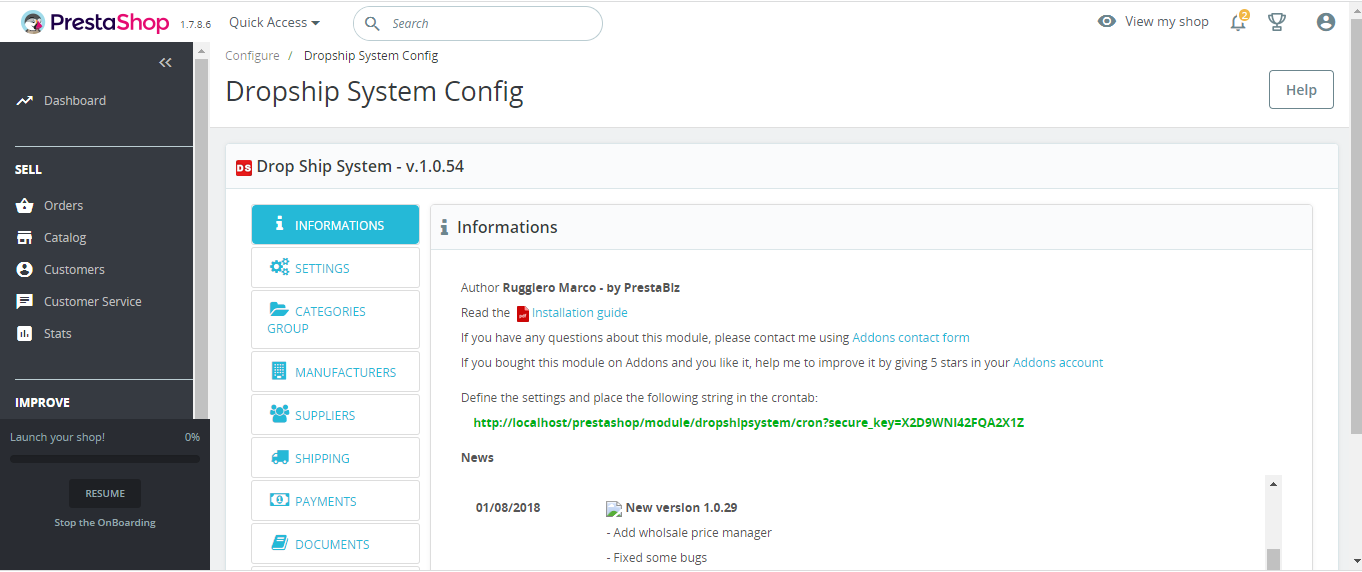This screenshot has height=572, width=1362.
Task: Select the MANUFACTURERS tab
Action: [335, 372]
